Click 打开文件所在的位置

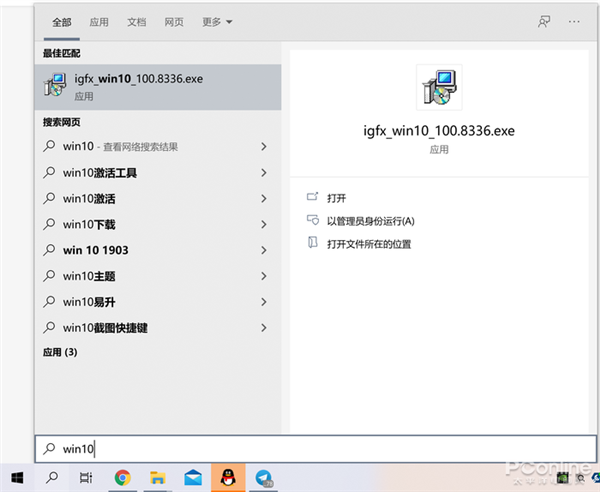368,244
